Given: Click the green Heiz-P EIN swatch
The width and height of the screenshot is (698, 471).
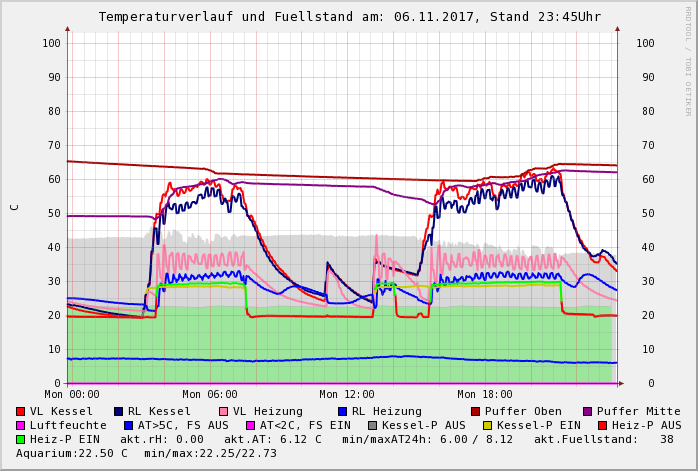Looking at the screenshot, I should [21, 439].
